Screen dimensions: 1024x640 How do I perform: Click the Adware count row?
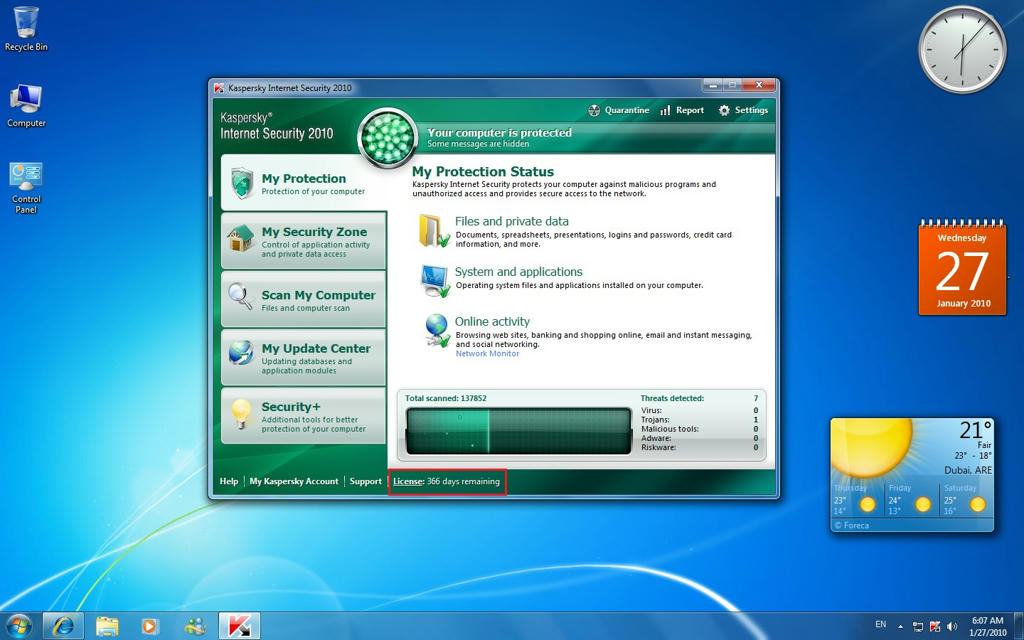coord(699,438)
